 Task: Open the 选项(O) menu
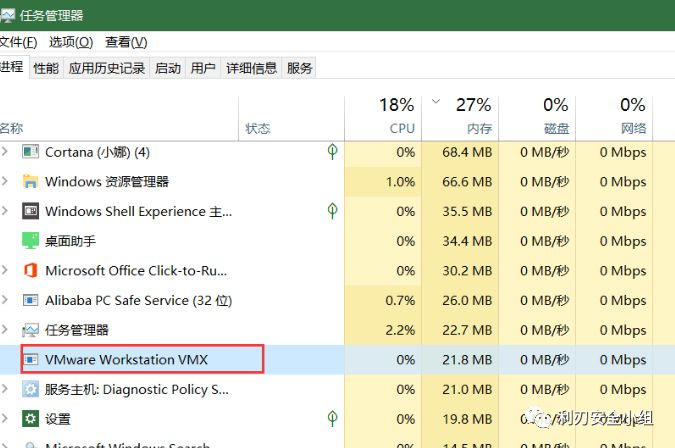(71, 42)
